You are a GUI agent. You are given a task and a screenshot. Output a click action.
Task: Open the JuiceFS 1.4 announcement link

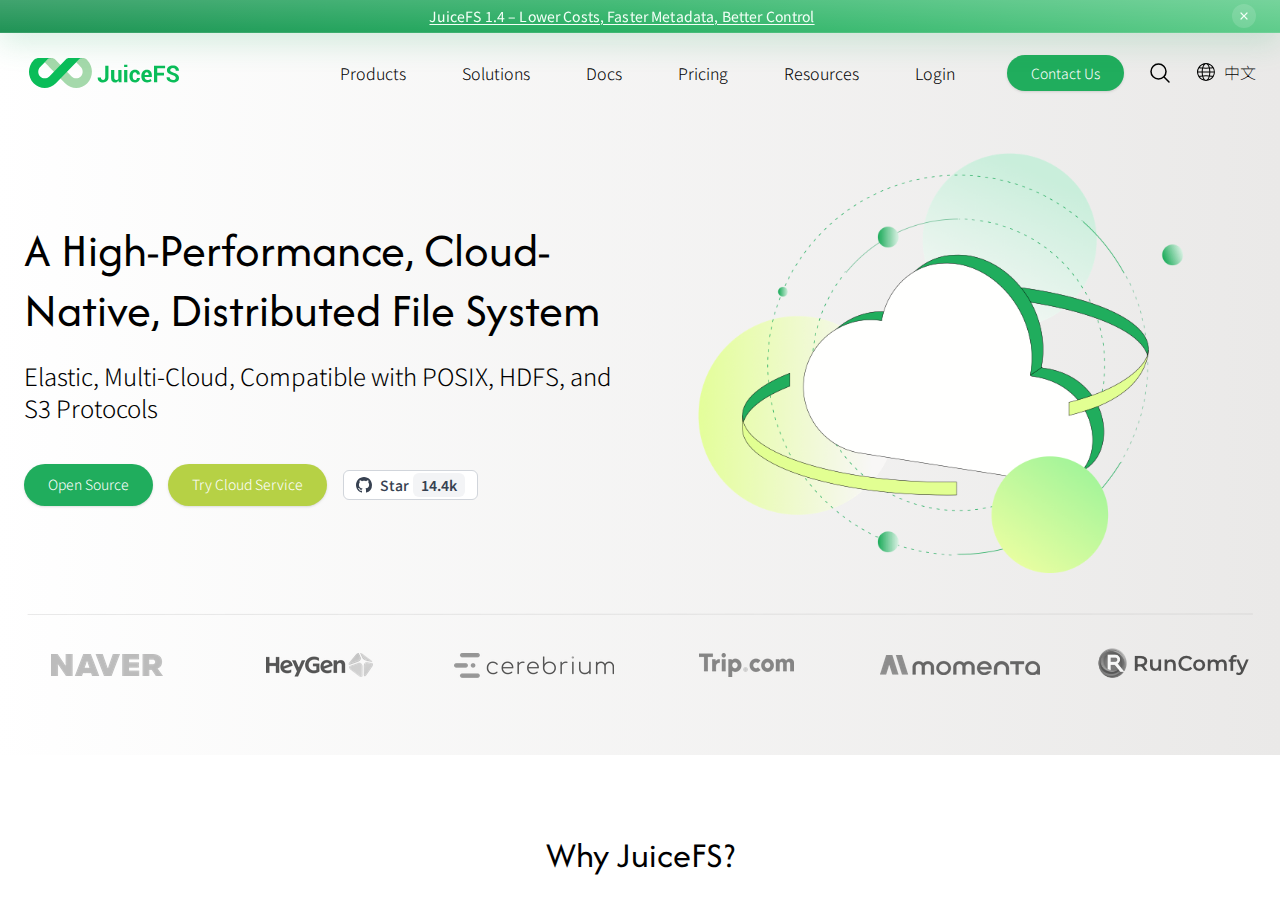[622, 16]
